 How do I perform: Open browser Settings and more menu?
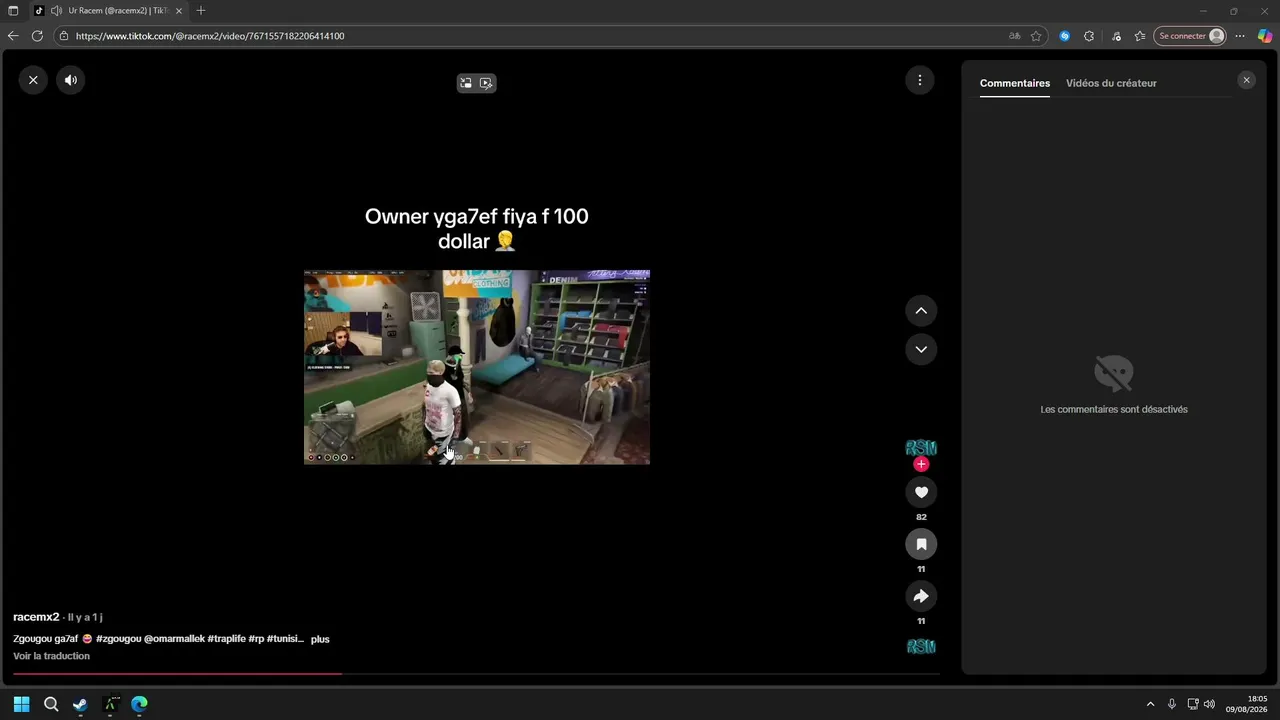[1240, 36]
